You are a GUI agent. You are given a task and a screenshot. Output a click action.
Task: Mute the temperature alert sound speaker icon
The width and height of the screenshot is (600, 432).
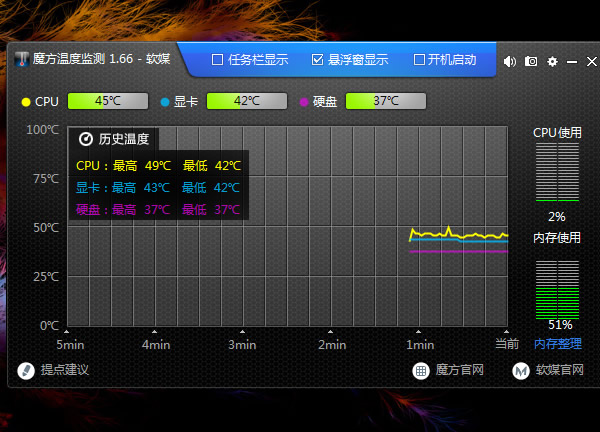510,61
